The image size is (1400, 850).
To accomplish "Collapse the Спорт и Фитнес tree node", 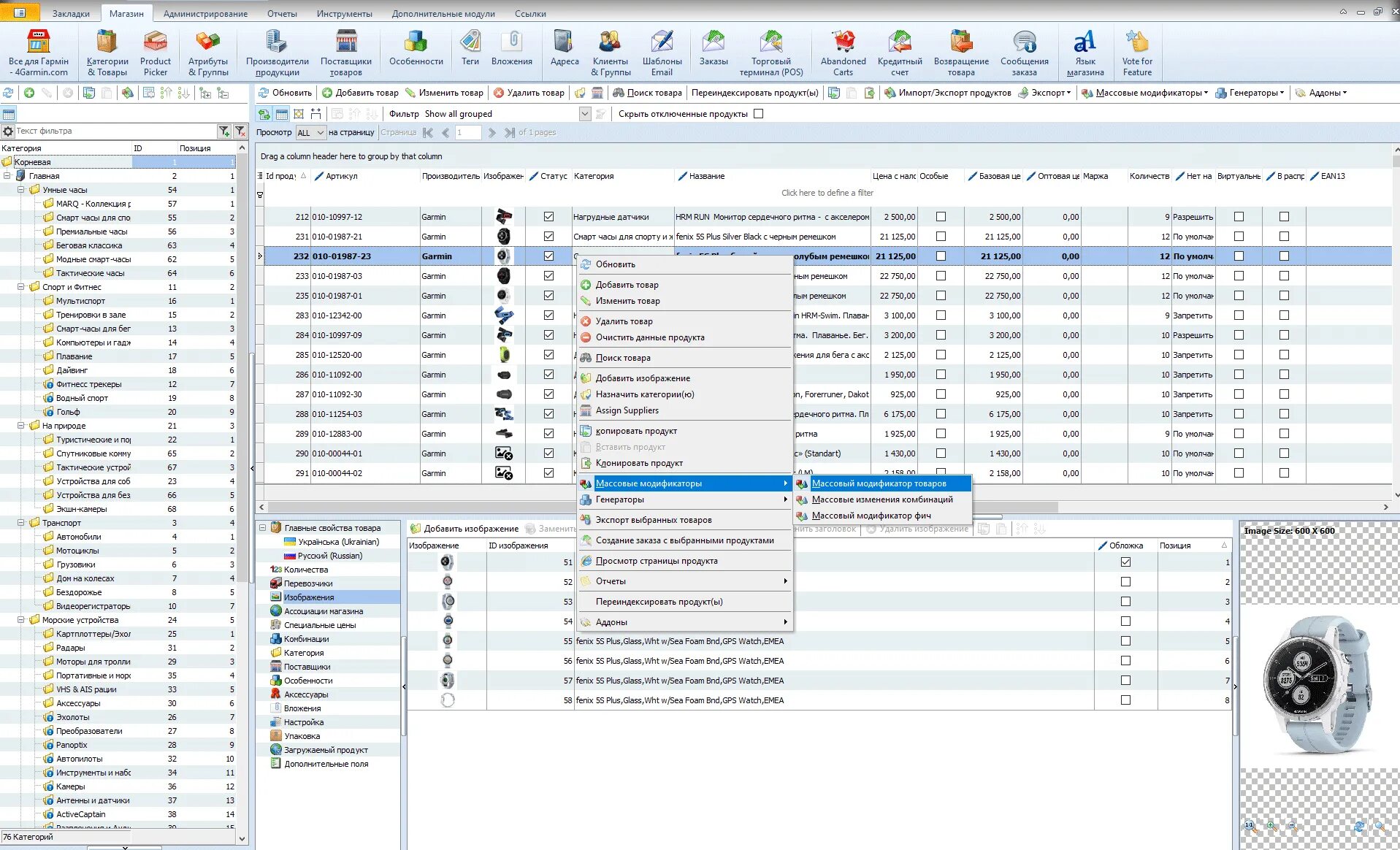I will pos(21,287).
